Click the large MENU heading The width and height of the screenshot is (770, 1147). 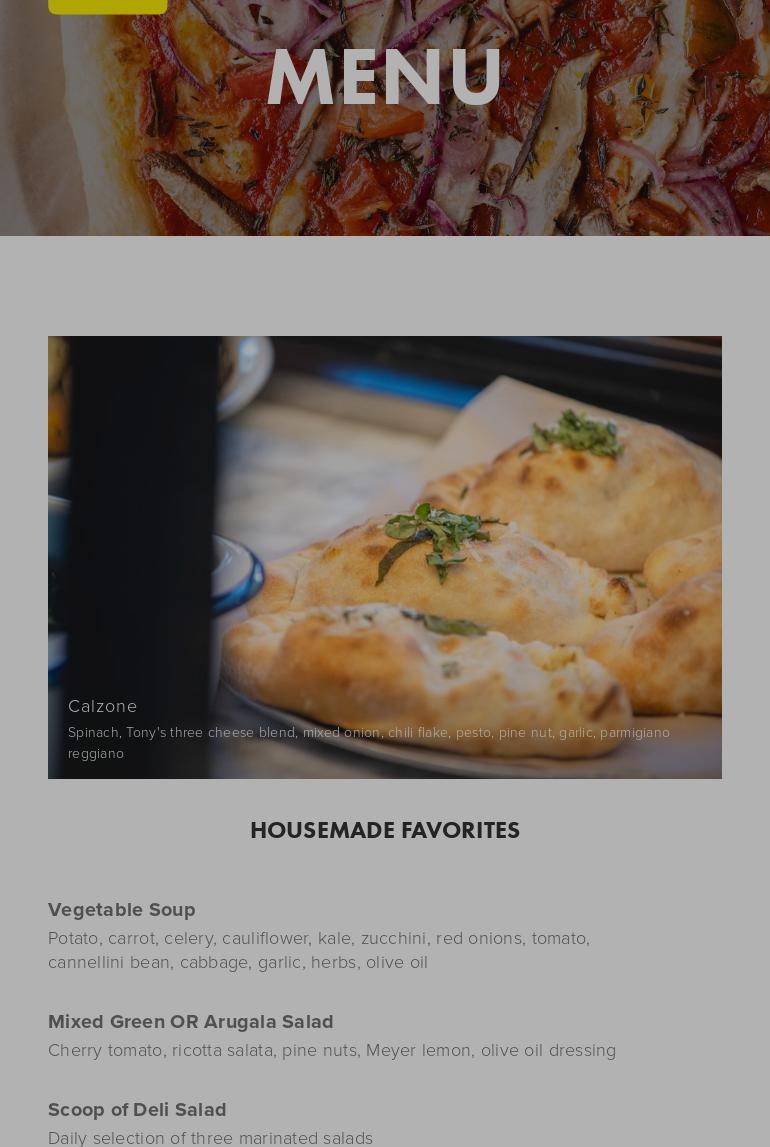385,78
